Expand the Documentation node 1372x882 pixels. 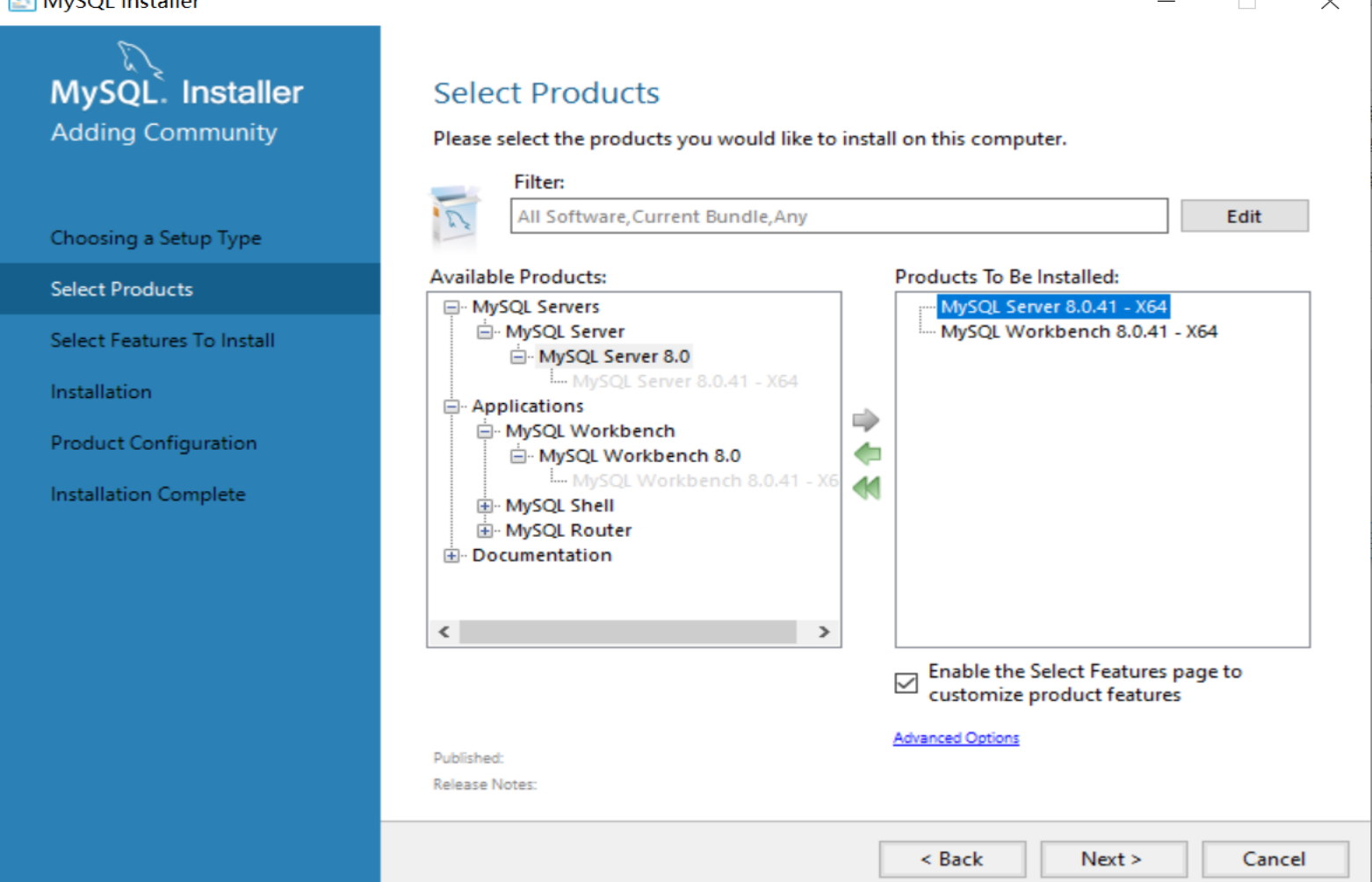pyautogui.click(x=451, y=555)
